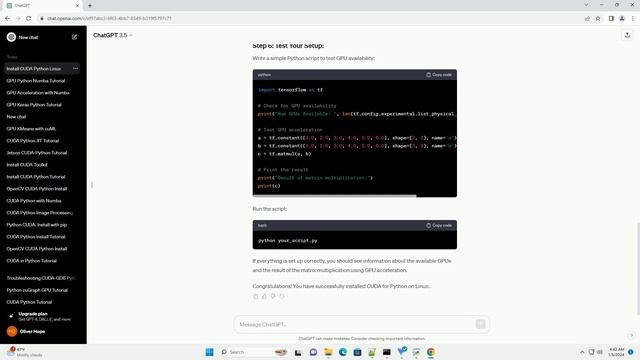Viewport: 640px width, 360px height.
Task: Close the ChatGPT browser tab
Action: [77, 6]
